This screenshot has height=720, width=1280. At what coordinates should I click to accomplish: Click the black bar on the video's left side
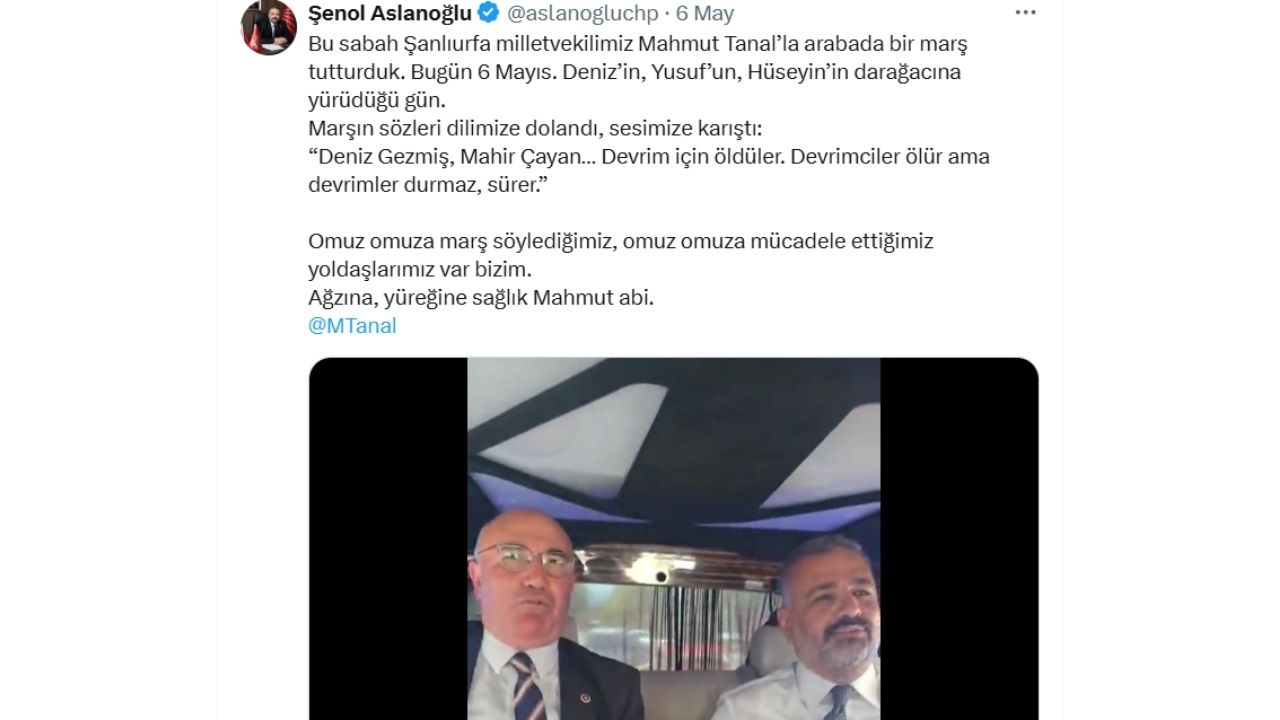click(388, 539)
